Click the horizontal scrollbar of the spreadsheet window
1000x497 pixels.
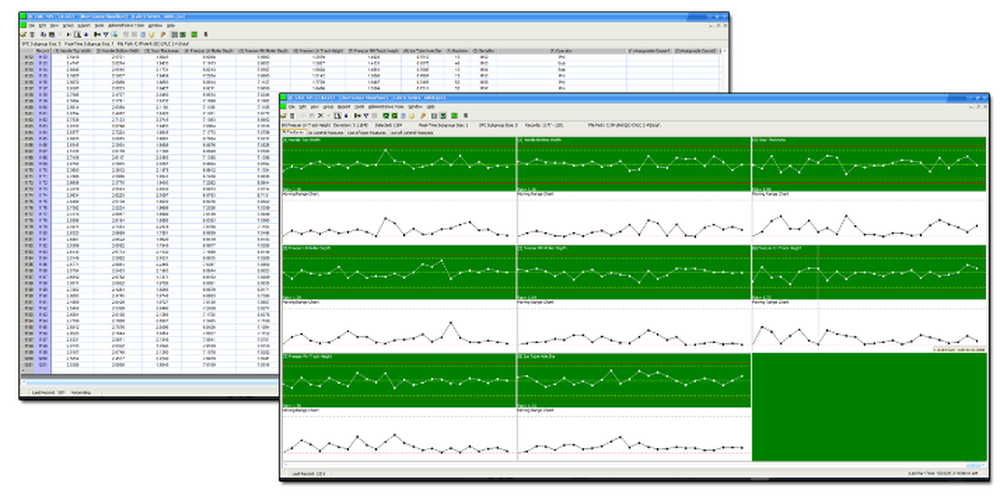pyautogui.click(x=150, y=382)
